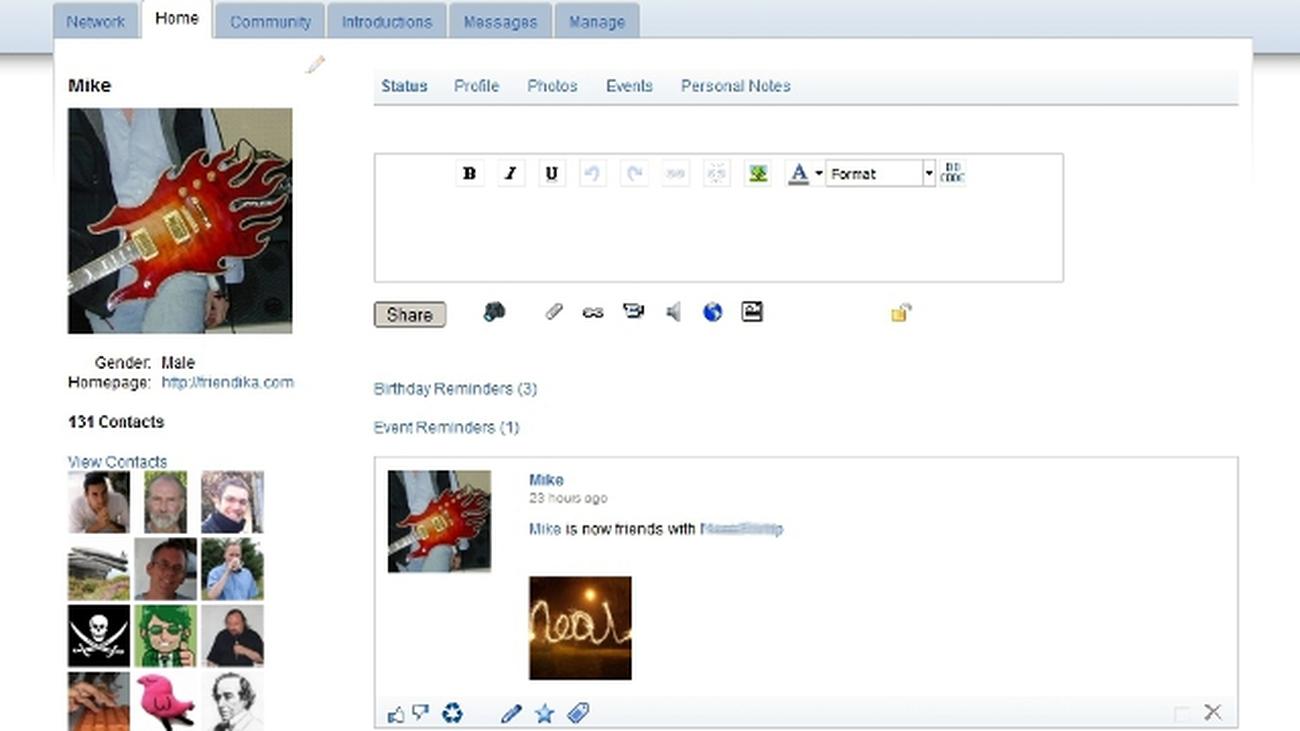Insert a web link using chain icon

point(593,313)
